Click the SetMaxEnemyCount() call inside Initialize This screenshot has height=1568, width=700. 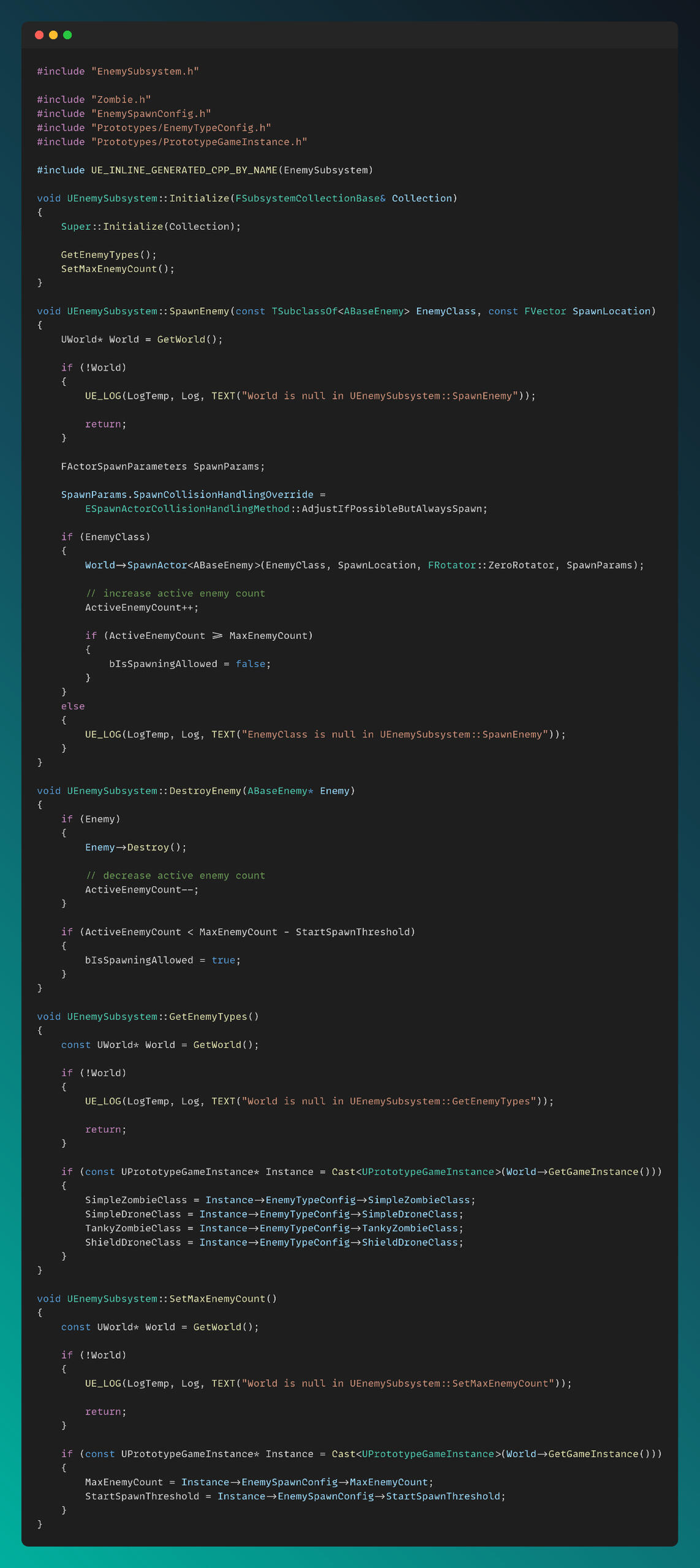click(x=117, y=269)
